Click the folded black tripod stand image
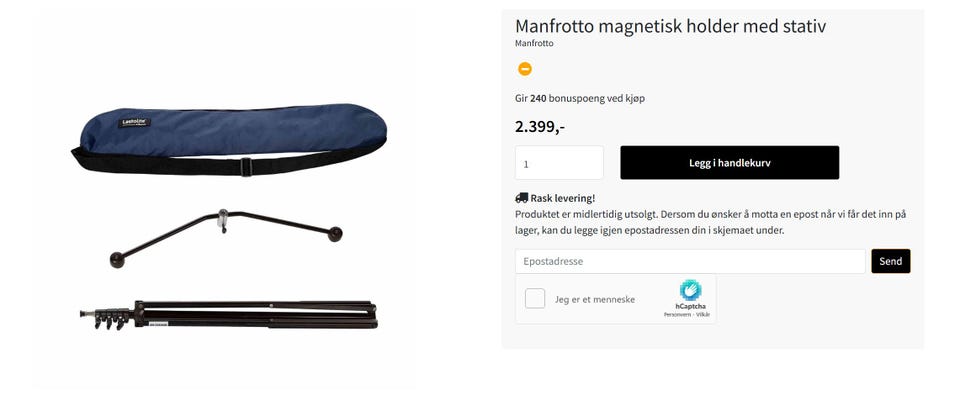 click(228, 314)
